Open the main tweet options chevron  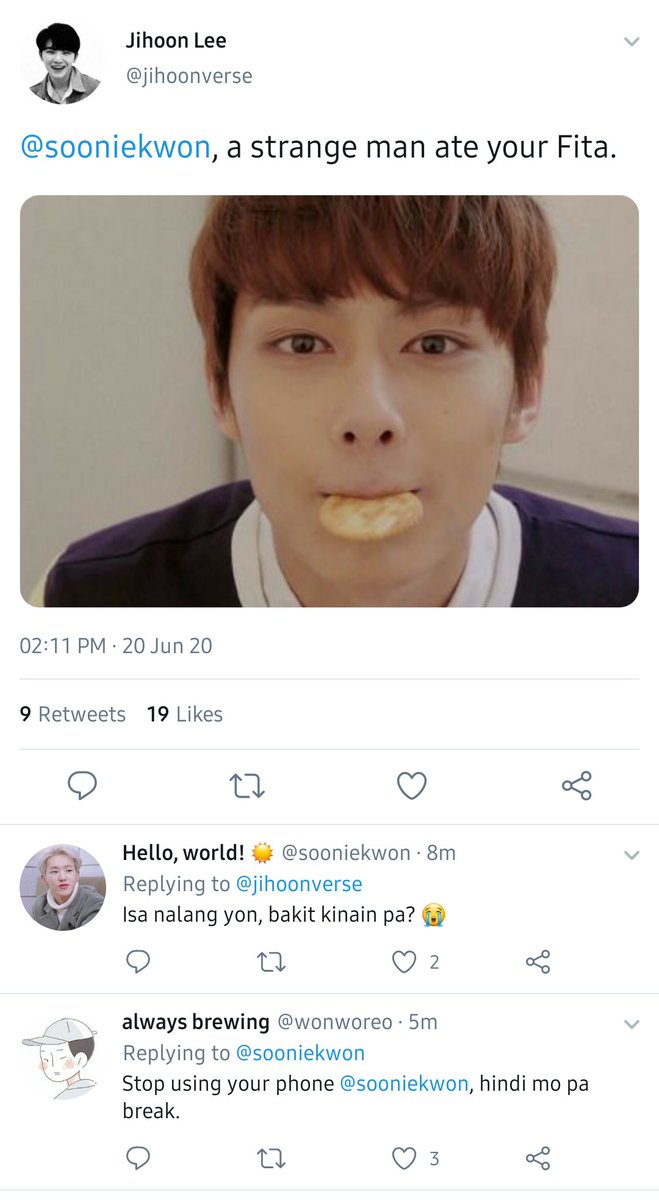[x=631, y=42]
